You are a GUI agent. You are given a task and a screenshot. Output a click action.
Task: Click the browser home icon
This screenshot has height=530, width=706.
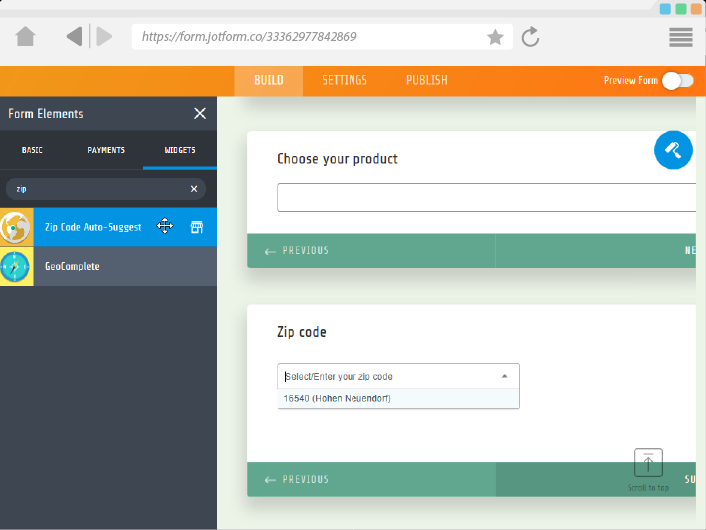coord(26,37)
